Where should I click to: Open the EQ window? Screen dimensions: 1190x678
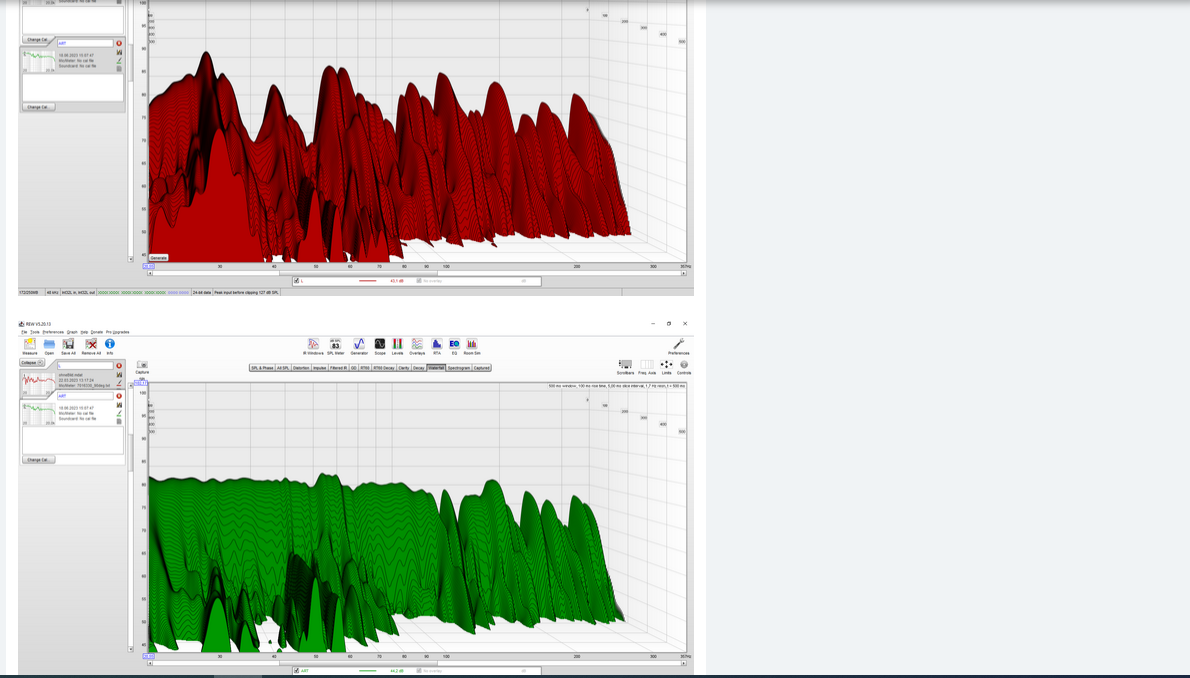point(454,345)
